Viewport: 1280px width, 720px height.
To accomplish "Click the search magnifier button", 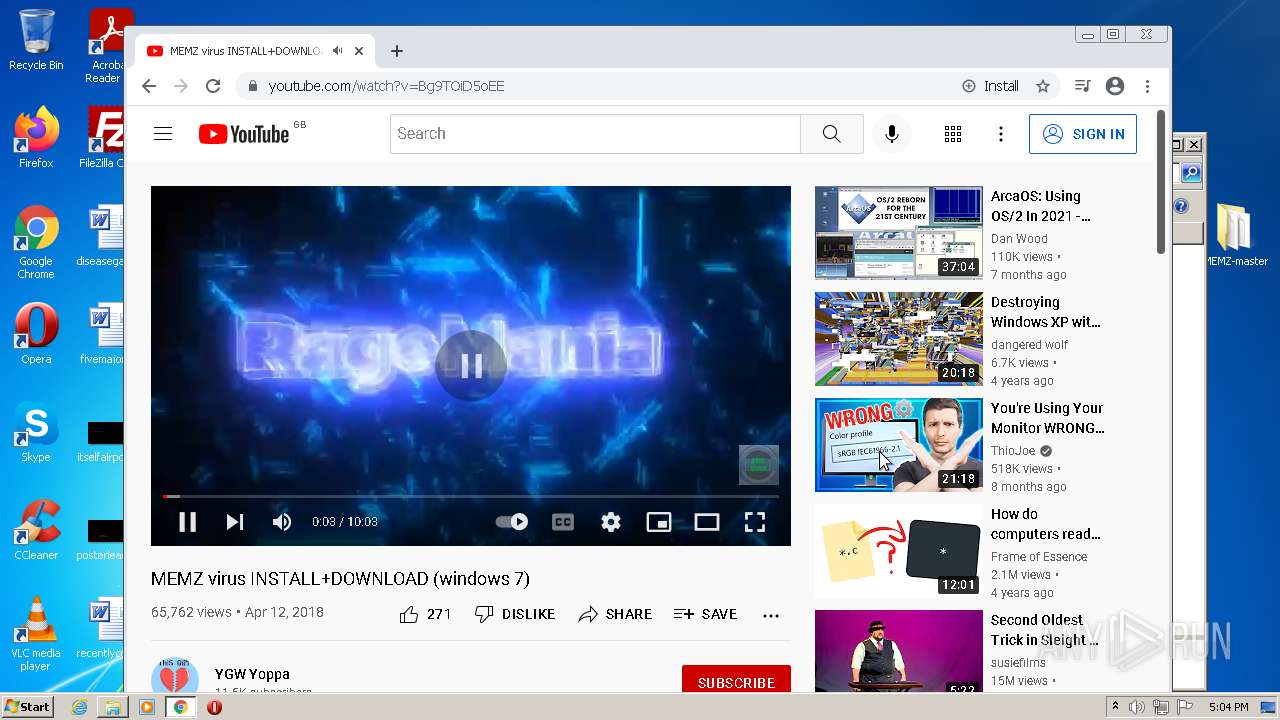I will tap(832, 133).
